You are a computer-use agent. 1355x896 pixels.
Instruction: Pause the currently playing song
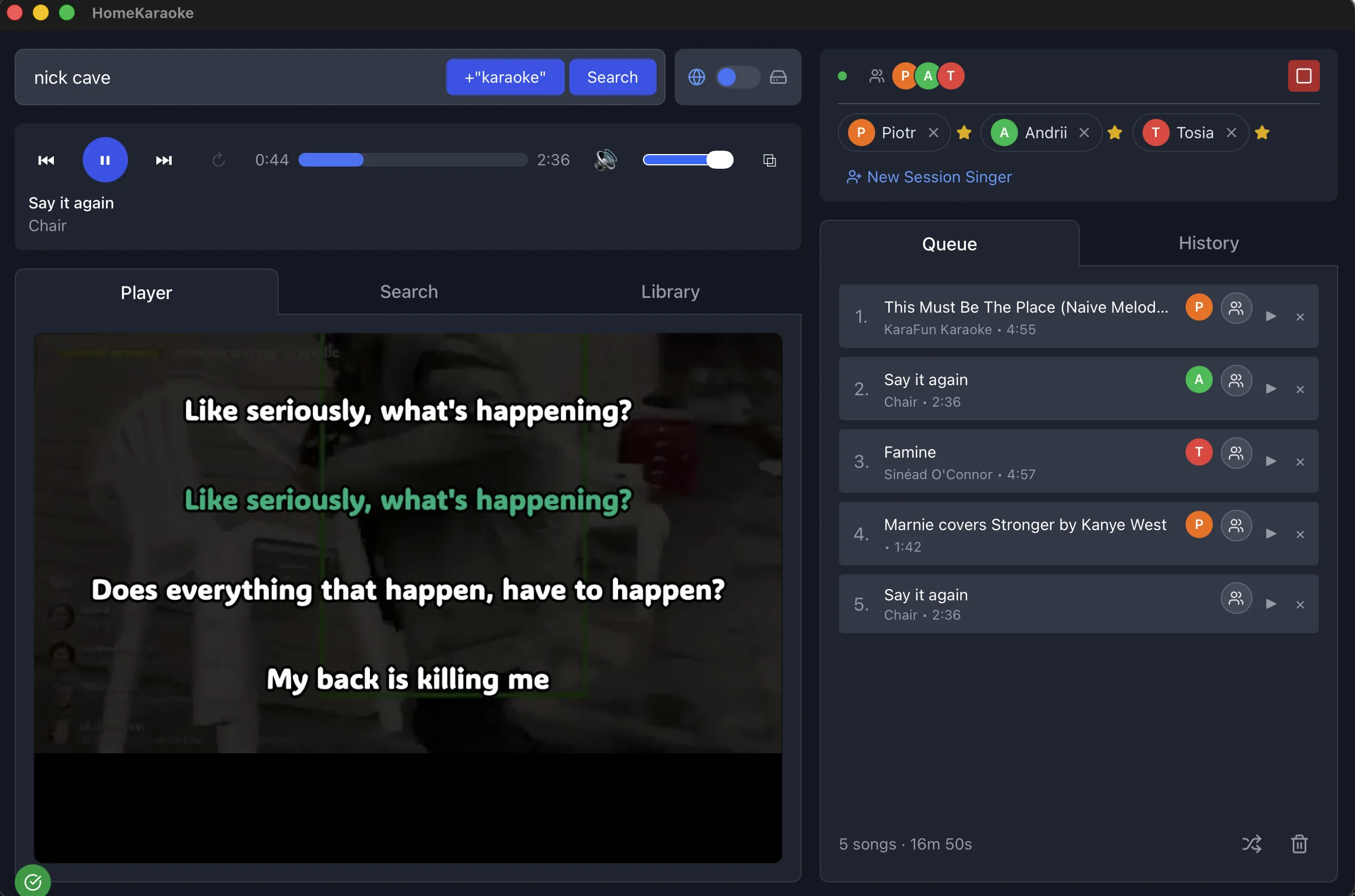pos(105,160)
